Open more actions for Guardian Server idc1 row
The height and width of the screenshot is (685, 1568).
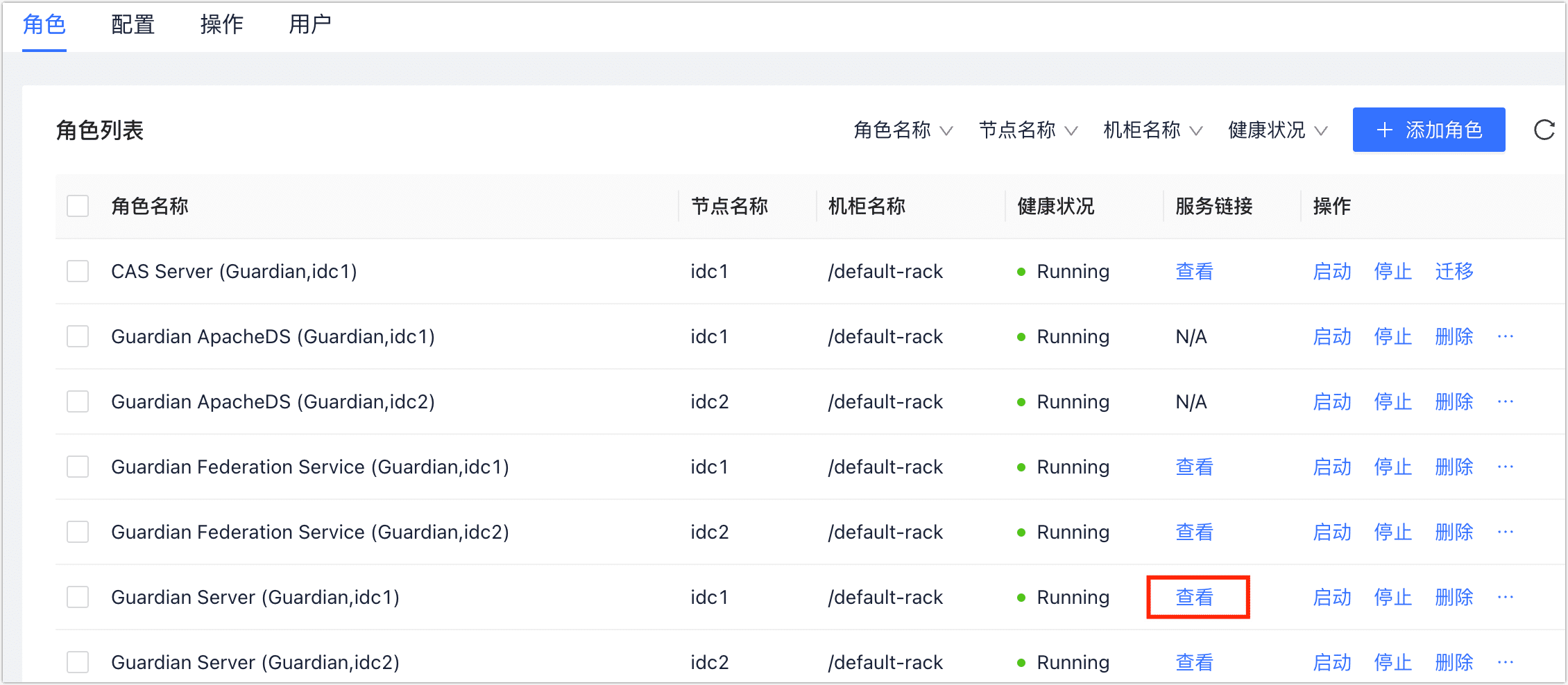pyautogui.click(x=1506, y=597)
